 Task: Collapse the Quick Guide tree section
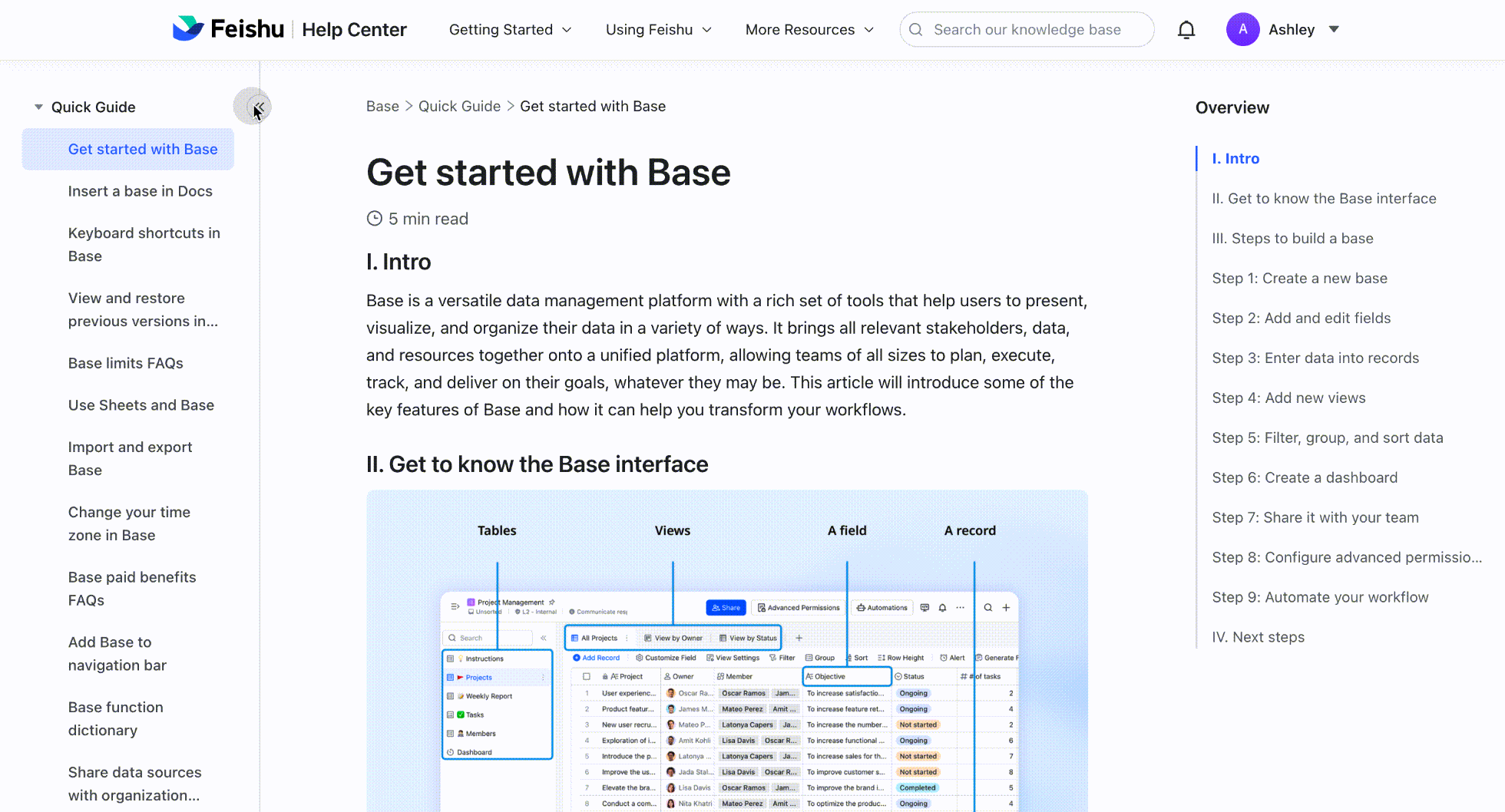[38, 107]
